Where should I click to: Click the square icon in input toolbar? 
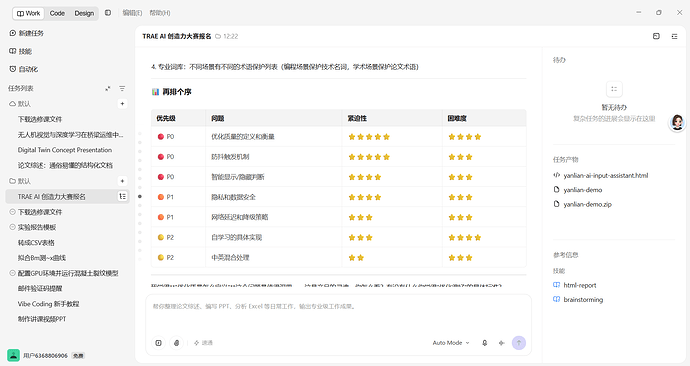(158, 343)
